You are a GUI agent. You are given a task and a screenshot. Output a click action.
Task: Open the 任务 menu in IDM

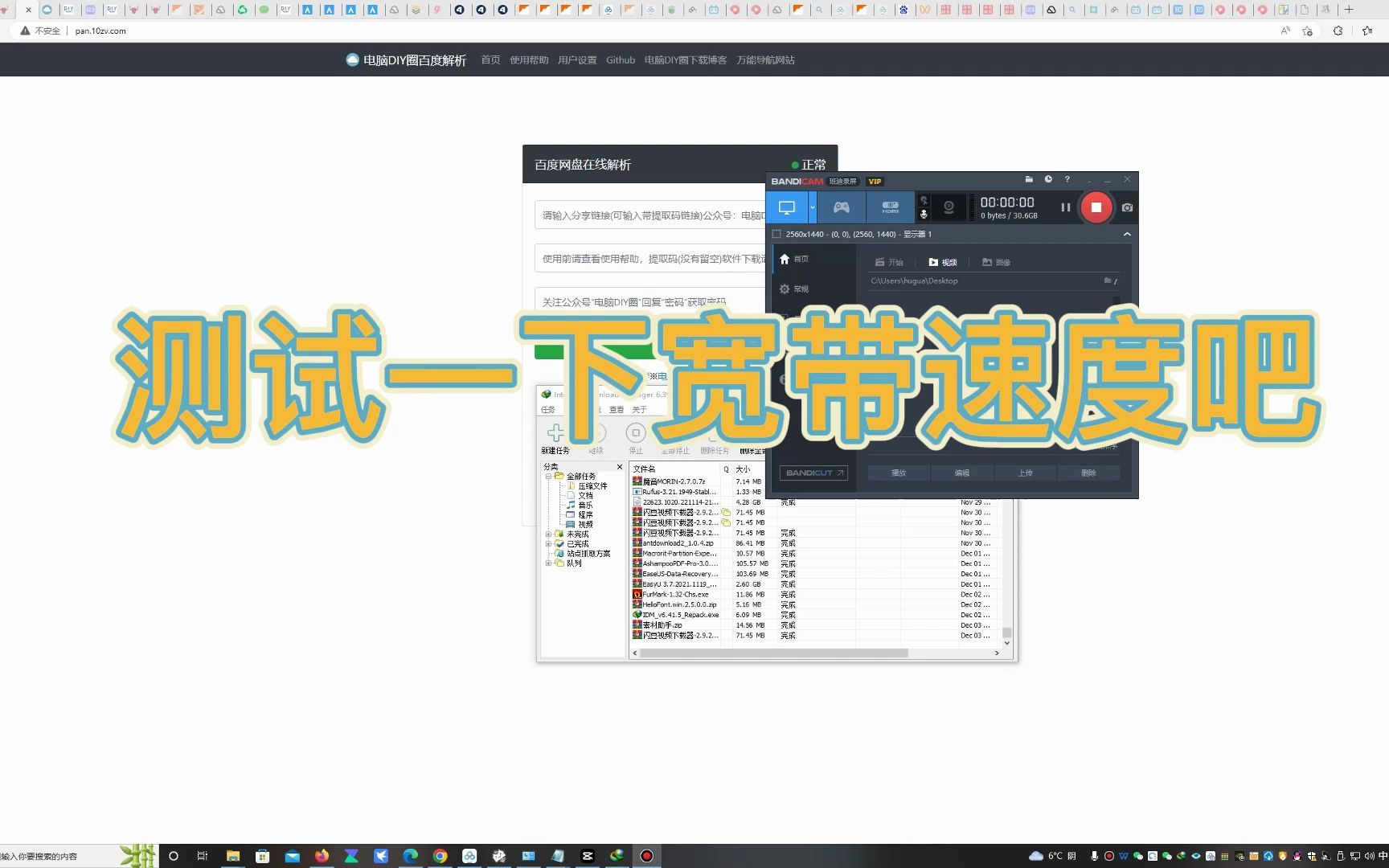click(548, 409)
